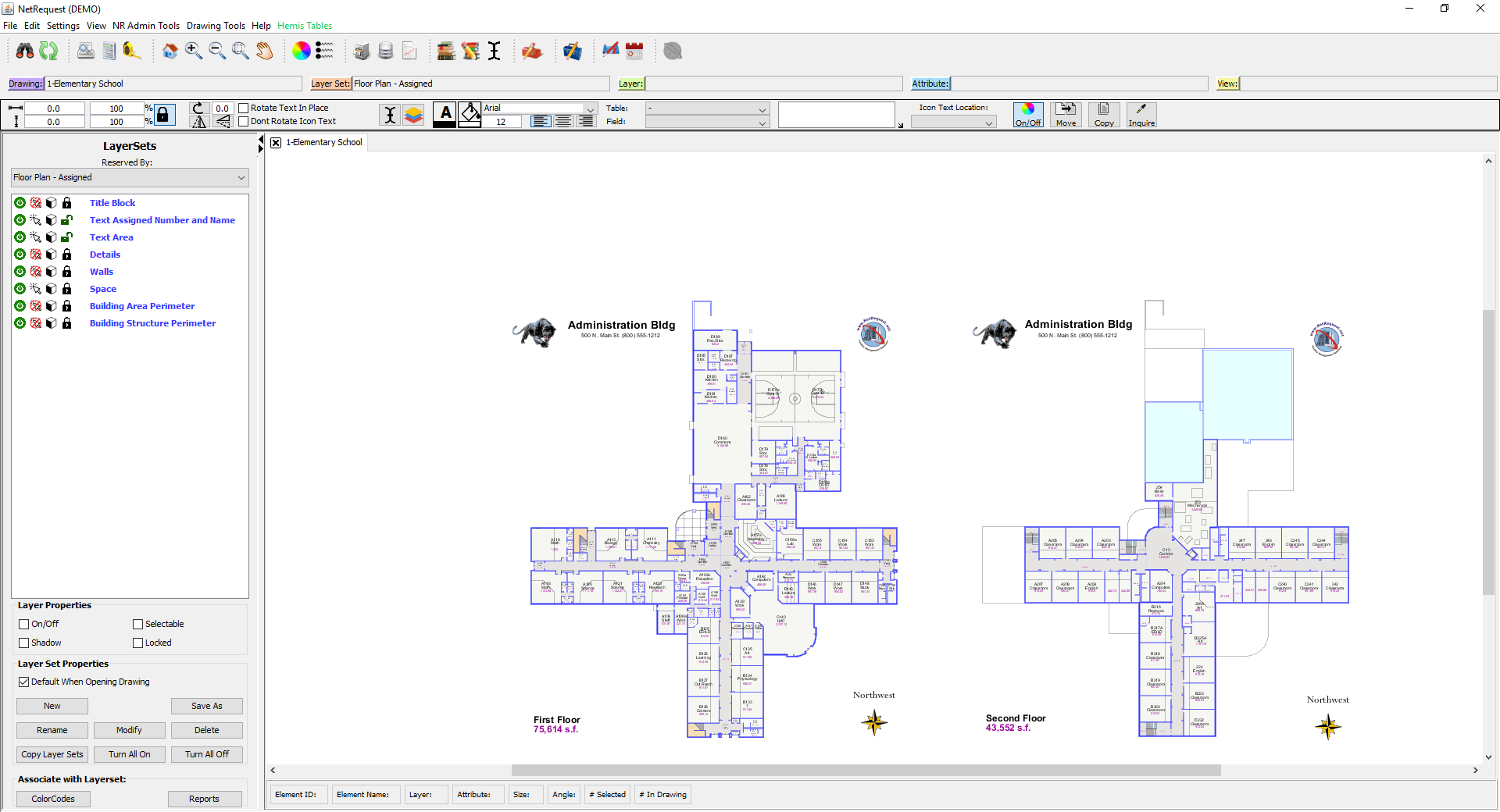This screenshot has height=812, width=1500.
Task: Open the Icon Text Location dropdown
Action: [x=953, y=123]
